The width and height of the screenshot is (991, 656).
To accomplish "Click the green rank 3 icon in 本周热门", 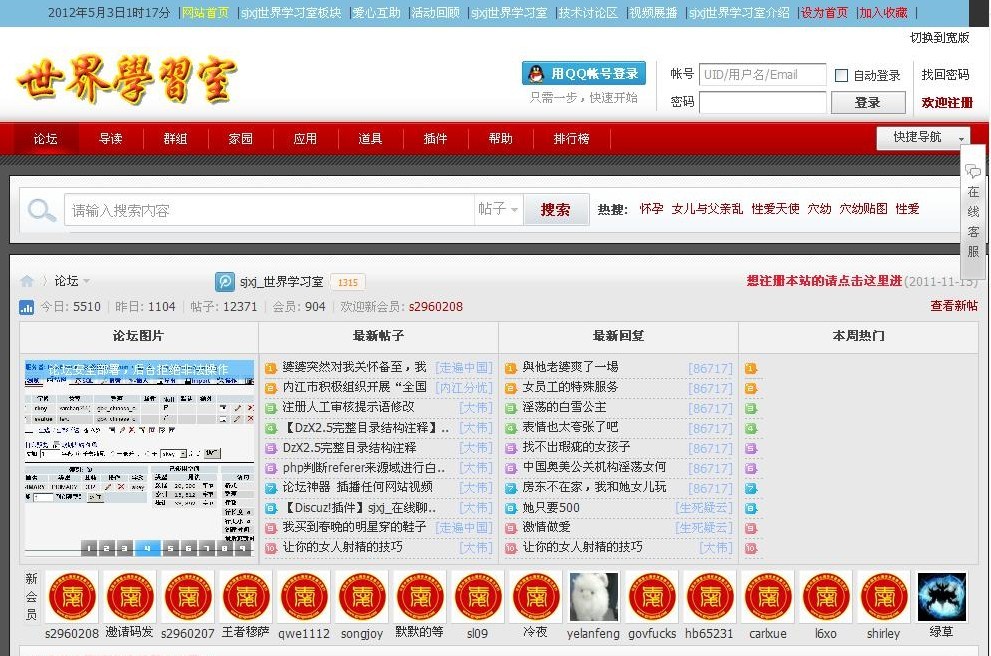I will coord(749,407).
